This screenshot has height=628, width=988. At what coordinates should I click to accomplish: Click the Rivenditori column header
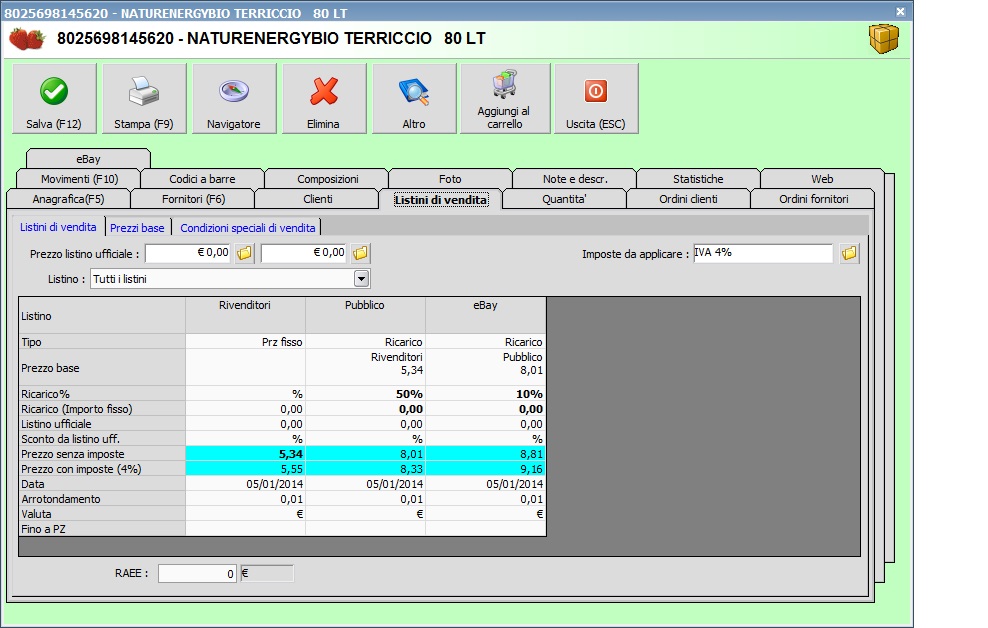pyautogui.click(x=245, y=315)
